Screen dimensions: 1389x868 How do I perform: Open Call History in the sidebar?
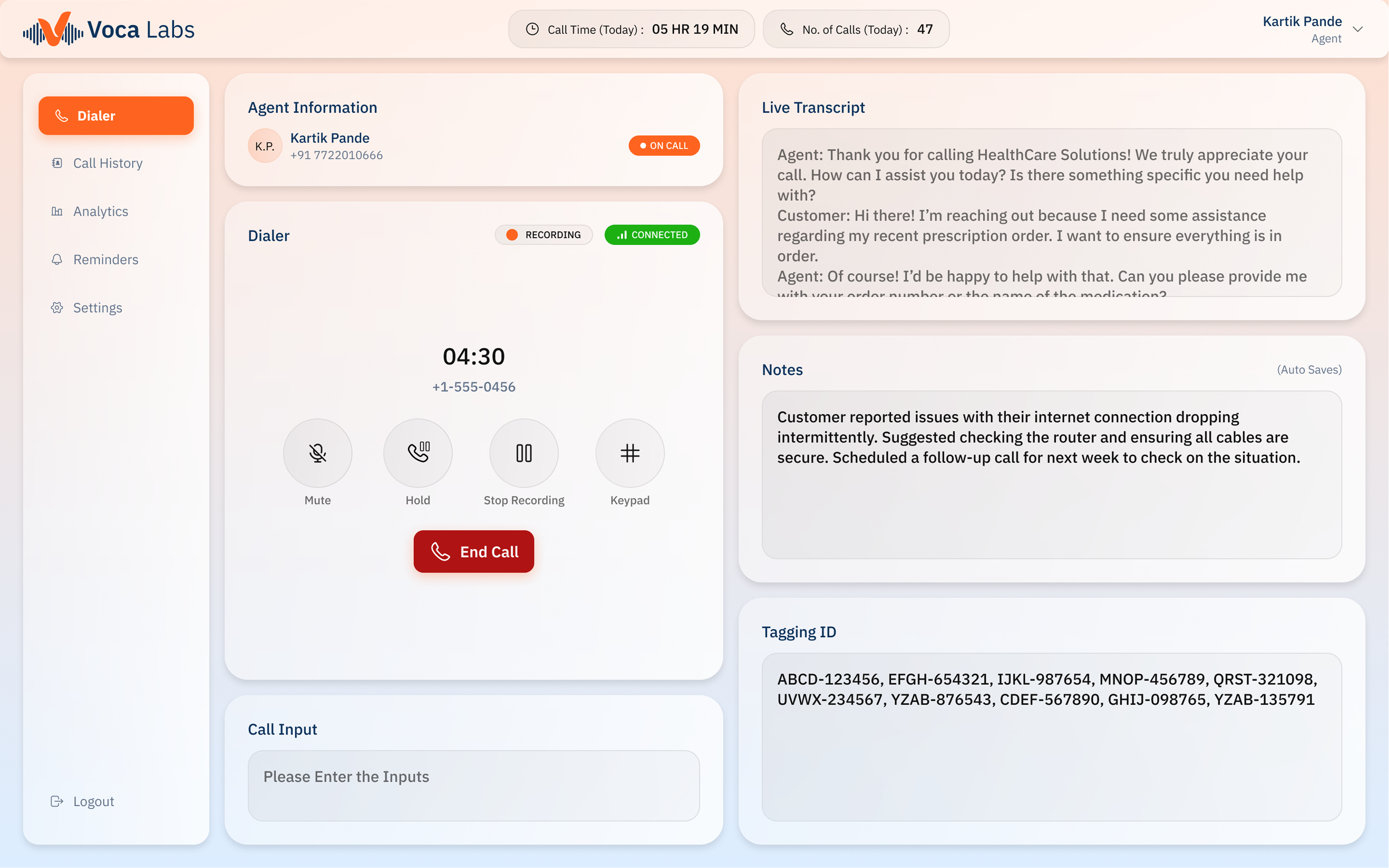(x=107, y=163)
